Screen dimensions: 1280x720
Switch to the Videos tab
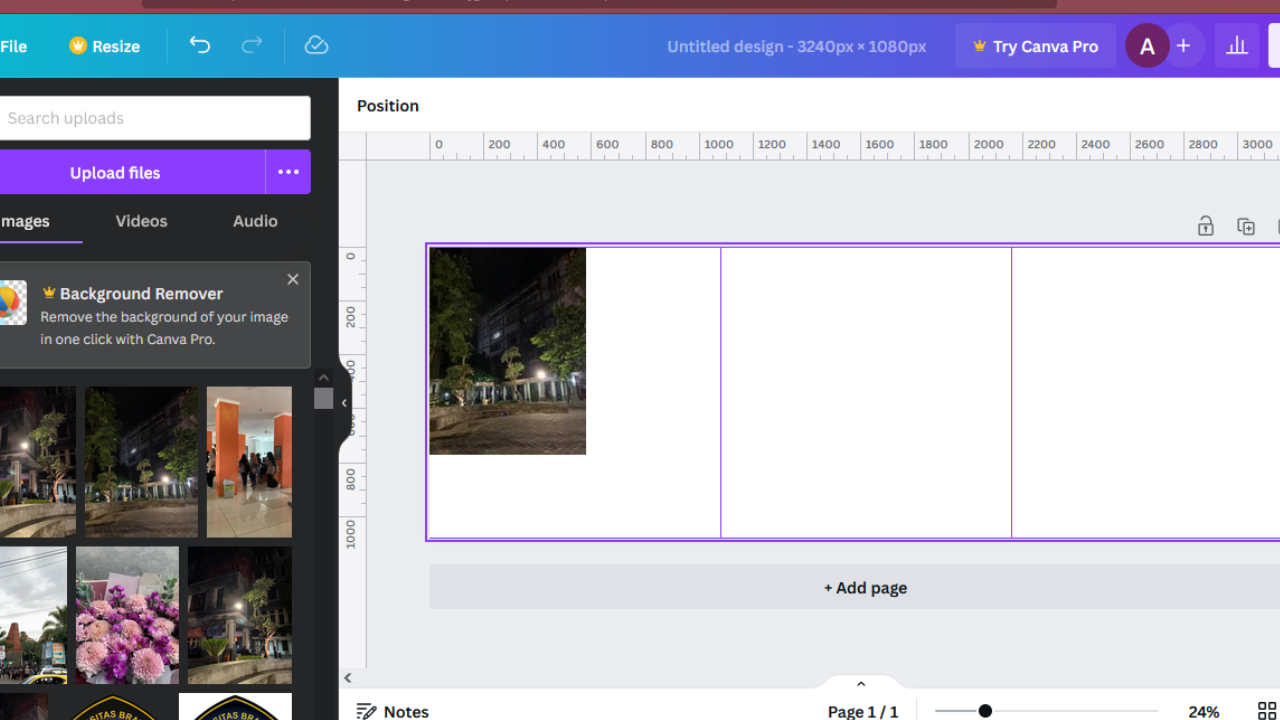pyautogui.click(x=141, y=221)
